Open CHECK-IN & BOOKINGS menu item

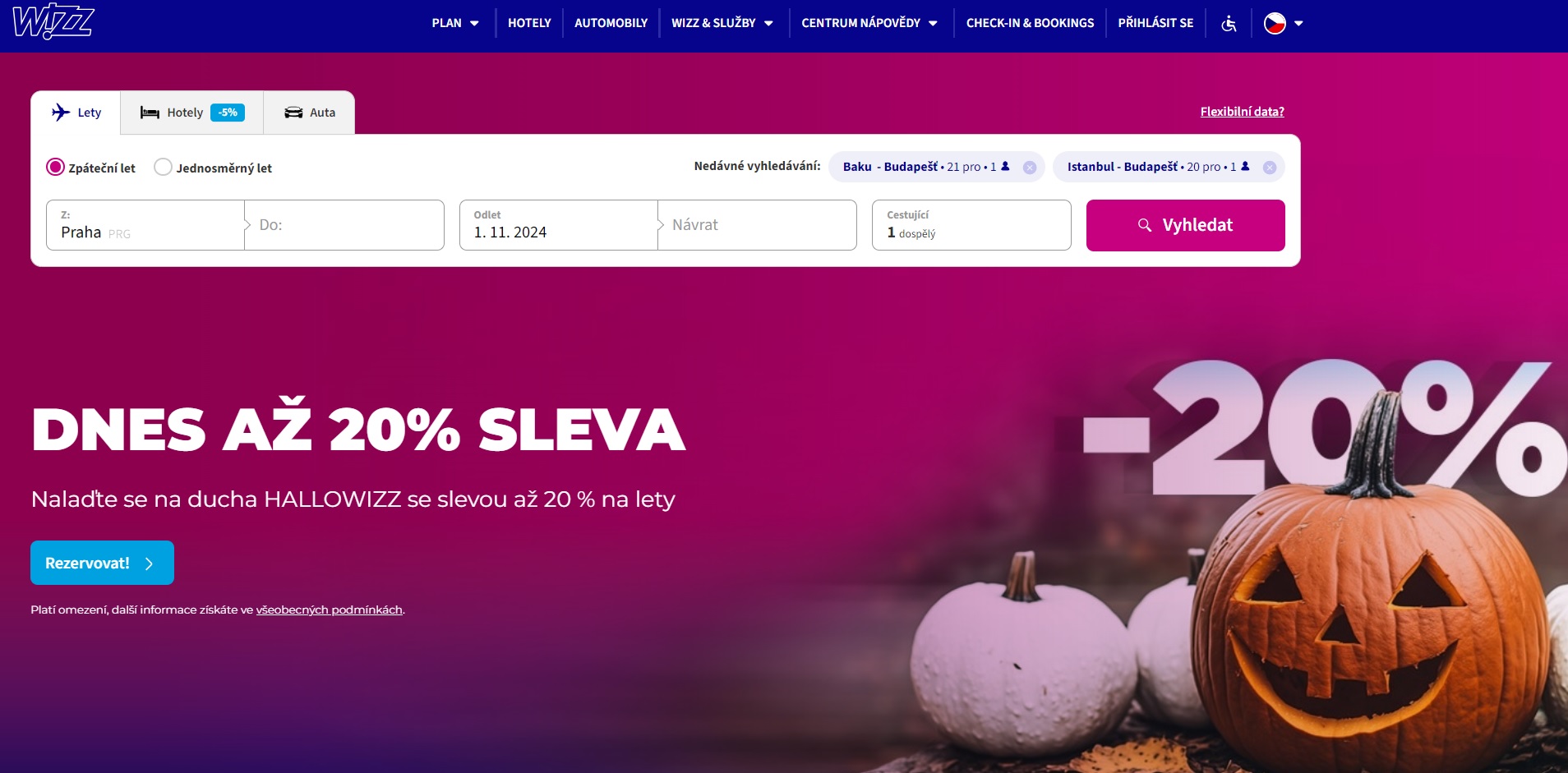(x=1030, y=23)
